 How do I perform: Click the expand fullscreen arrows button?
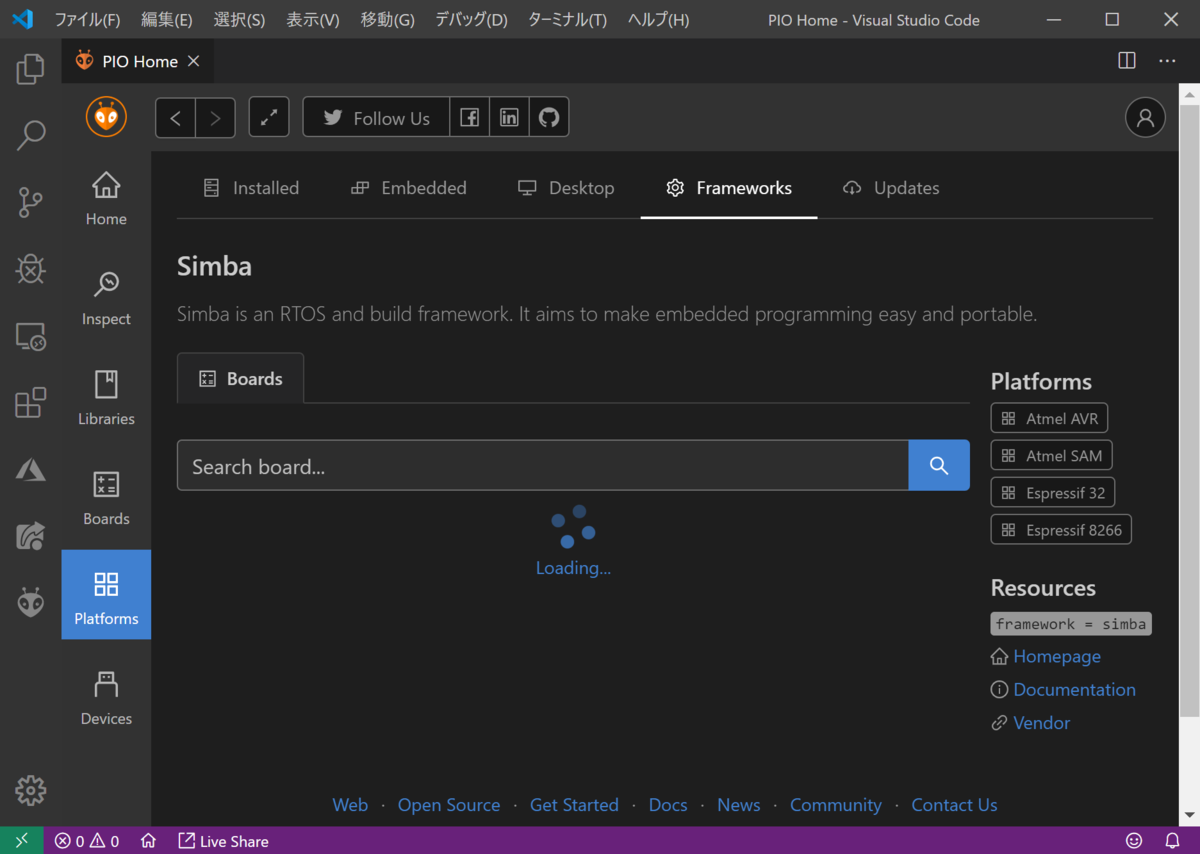[x=269, y=118]
